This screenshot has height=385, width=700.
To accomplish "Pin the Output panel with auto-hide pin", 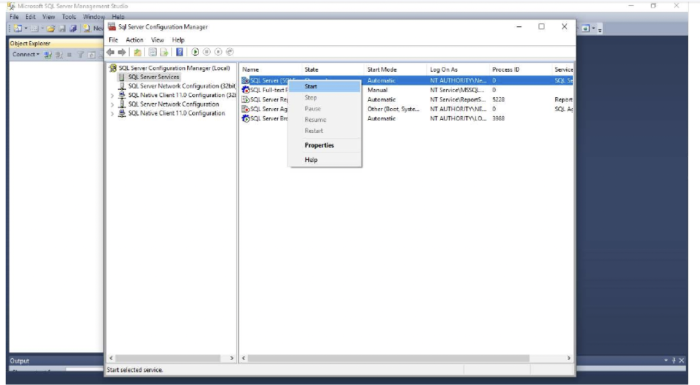I will click(674, 360).
